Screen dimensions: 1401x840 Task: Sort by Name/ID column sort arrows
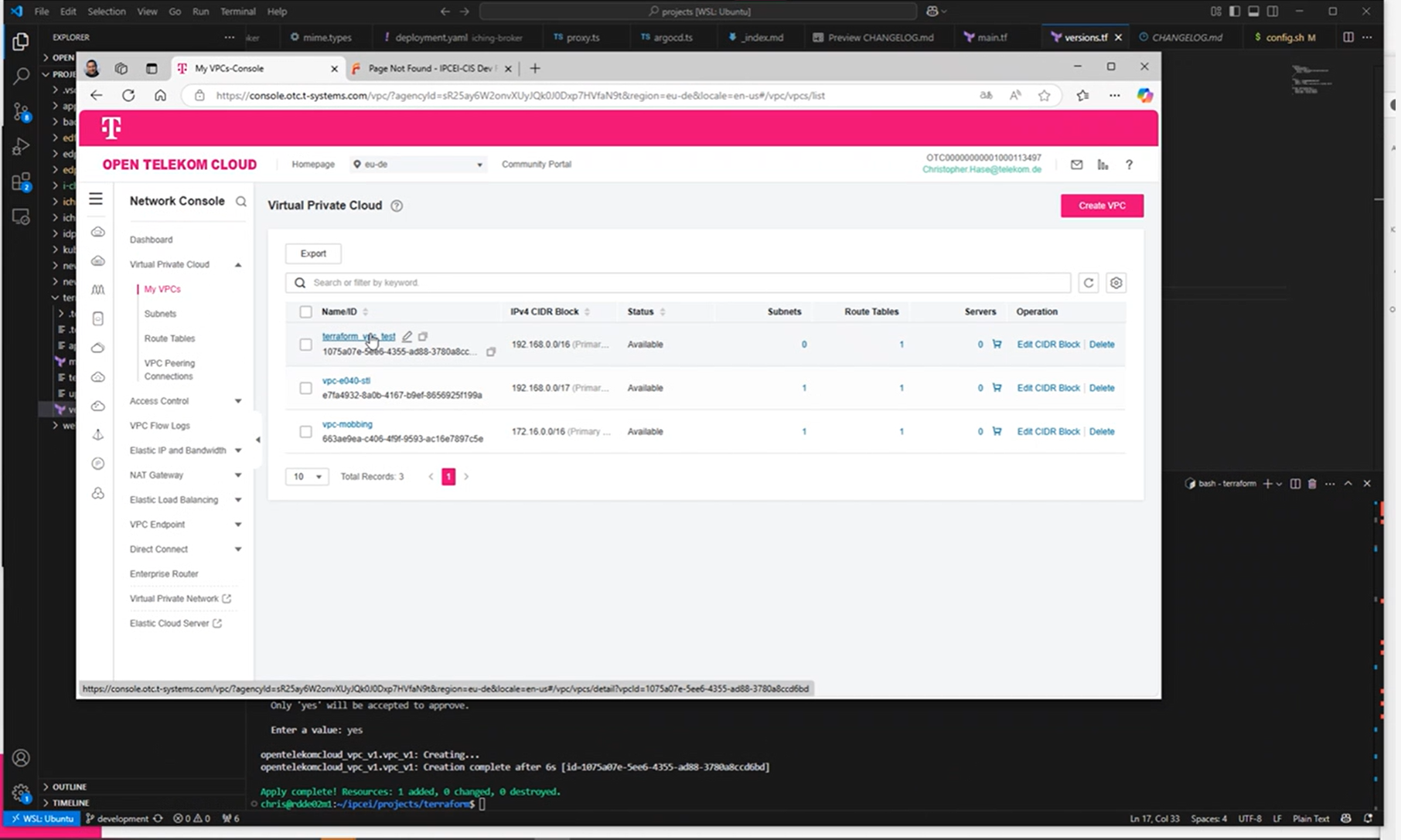click(366, 312)
